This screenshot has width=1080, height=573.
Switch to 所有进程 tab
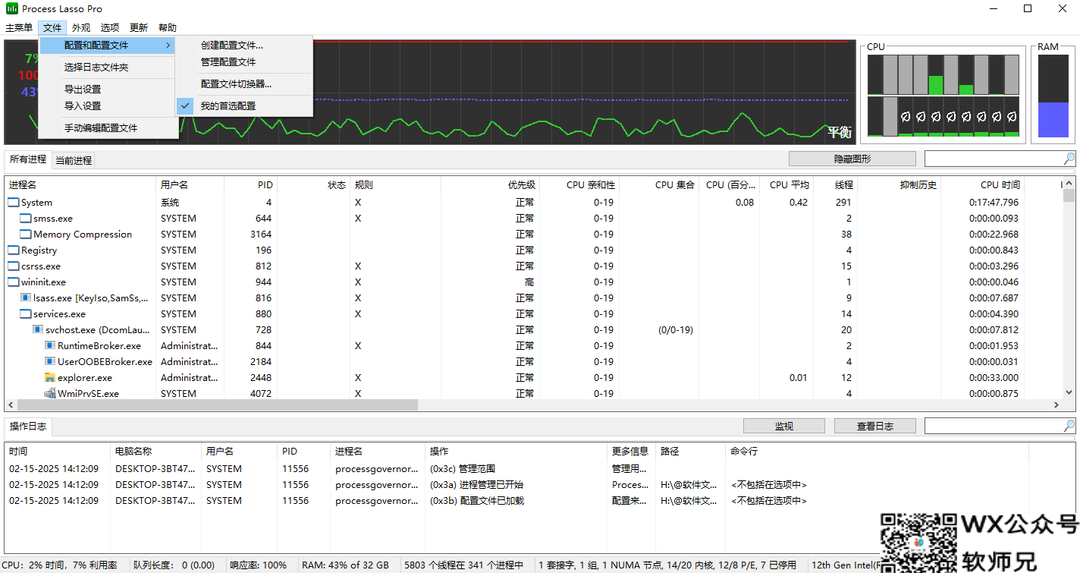pyautogui.click(x=28, y=159)
